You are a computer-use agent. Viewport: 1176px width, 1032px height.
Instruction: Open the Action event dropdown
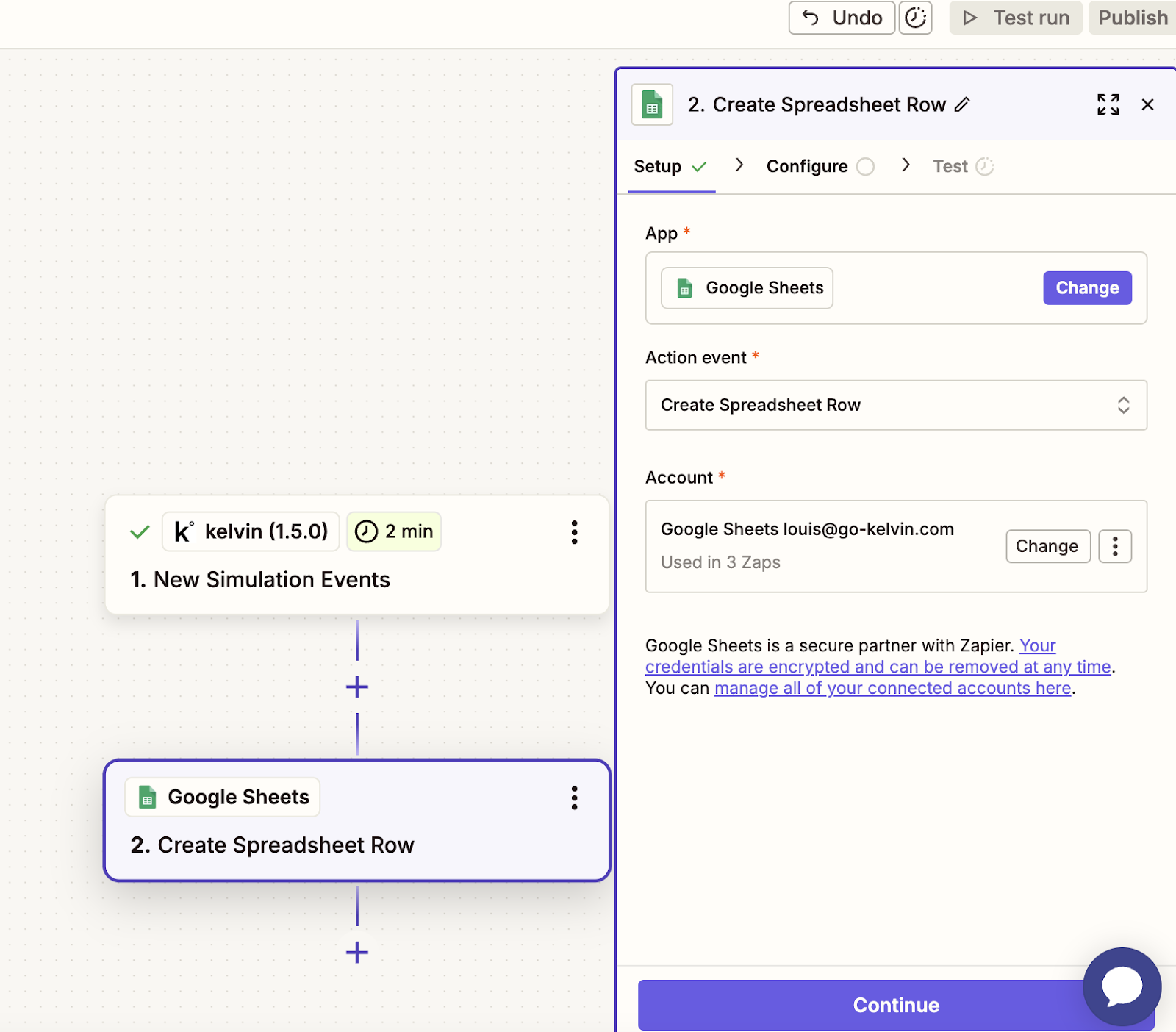coord(896,405)
